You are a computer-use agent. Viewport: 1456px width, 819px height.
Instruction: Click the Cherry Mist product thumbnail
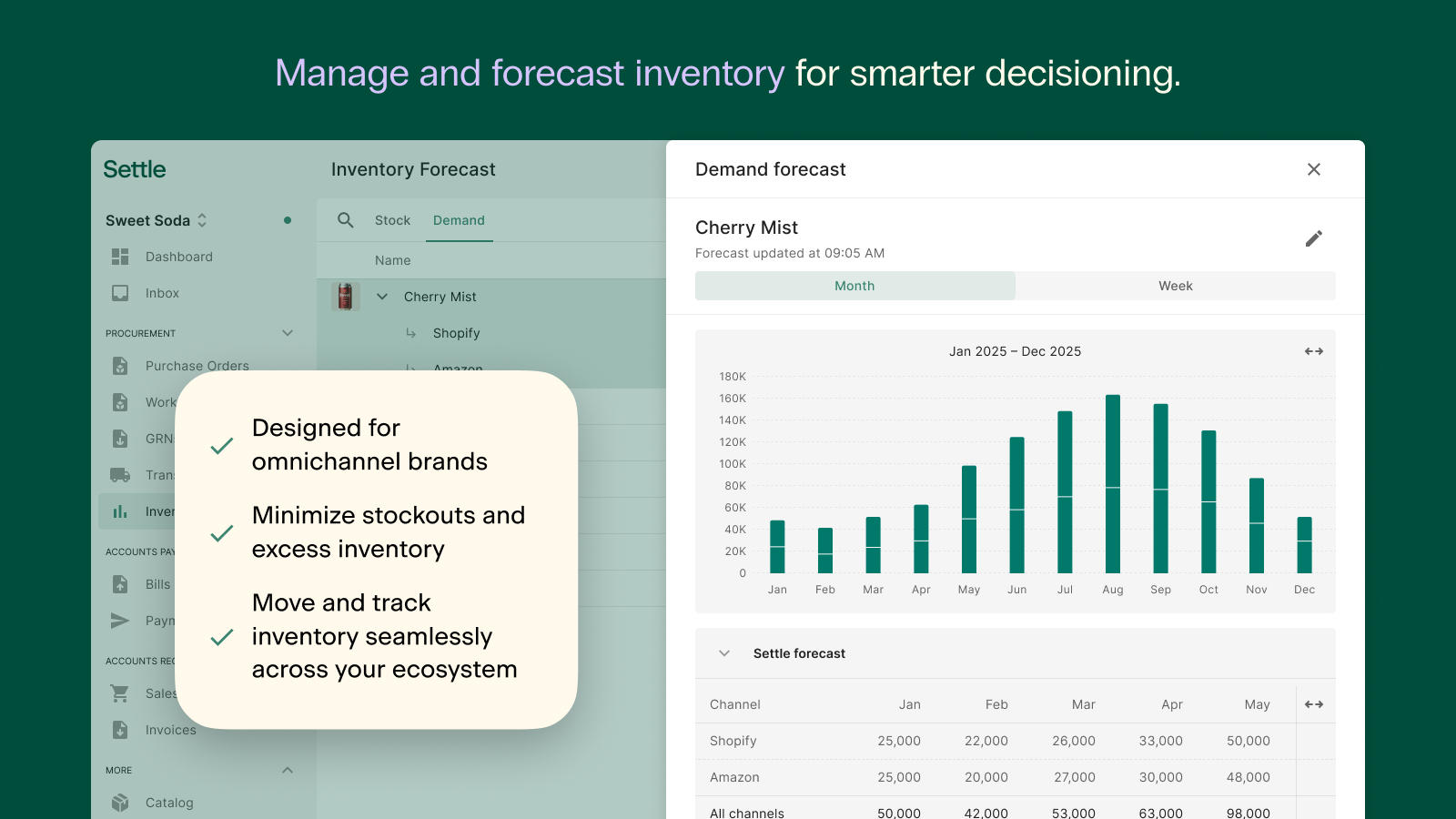[347, 296]
